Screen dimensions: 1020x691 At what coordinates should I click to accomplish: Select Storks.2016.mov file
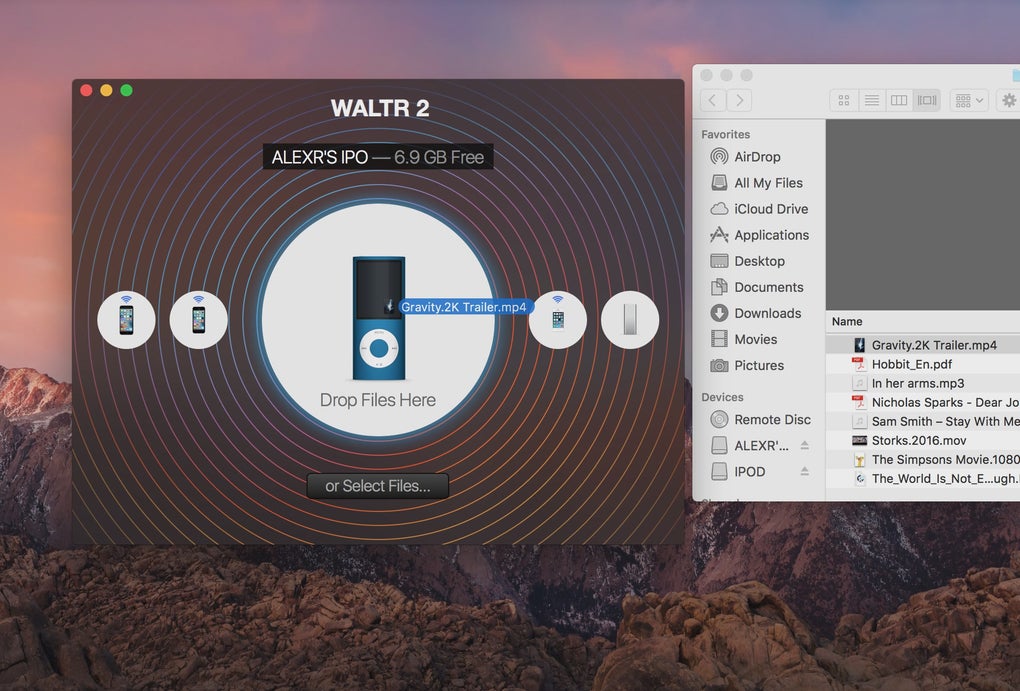[x=923, y=440]
